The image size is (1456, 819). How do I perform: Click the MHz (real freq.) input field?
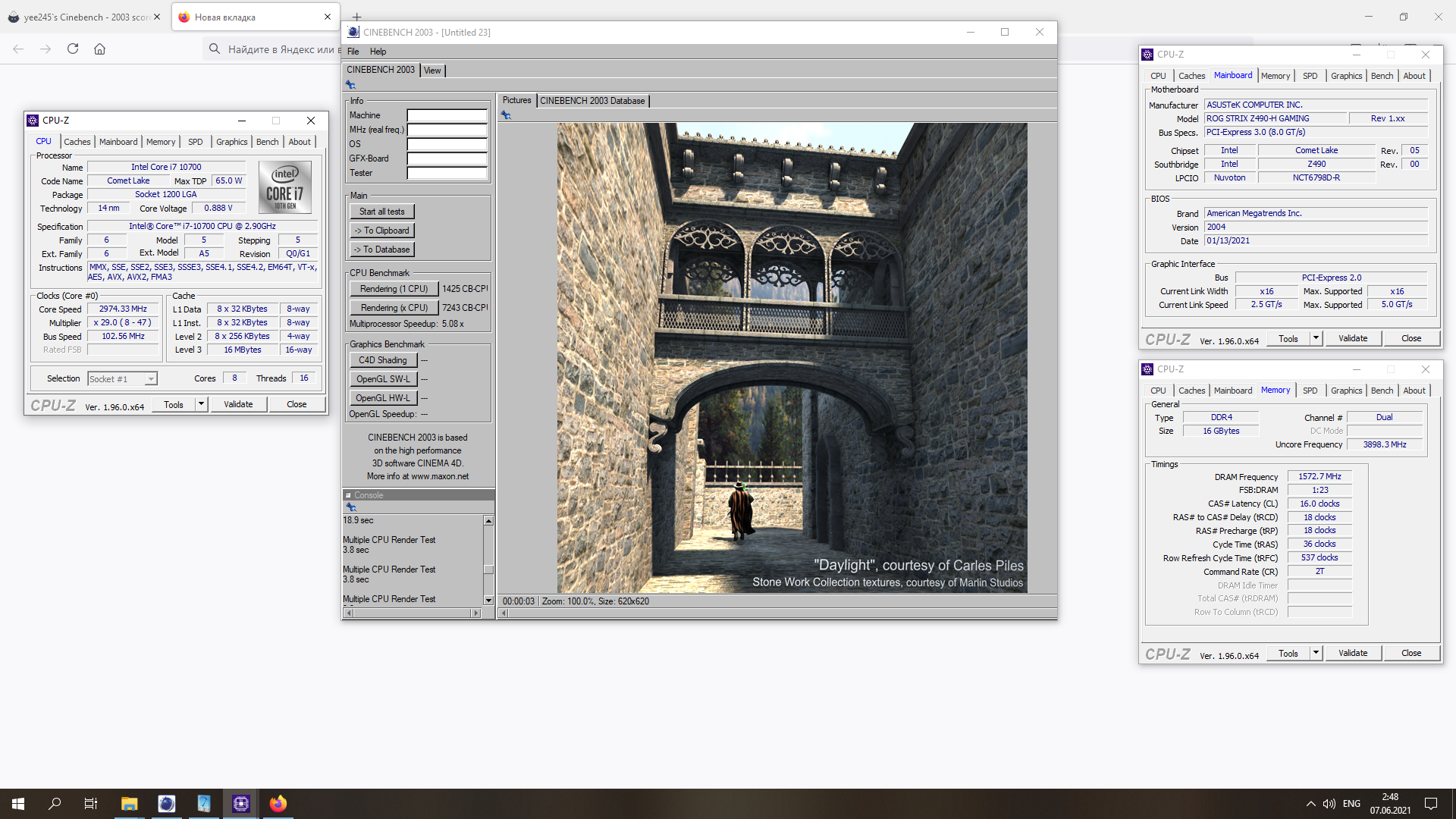(447, 130)
